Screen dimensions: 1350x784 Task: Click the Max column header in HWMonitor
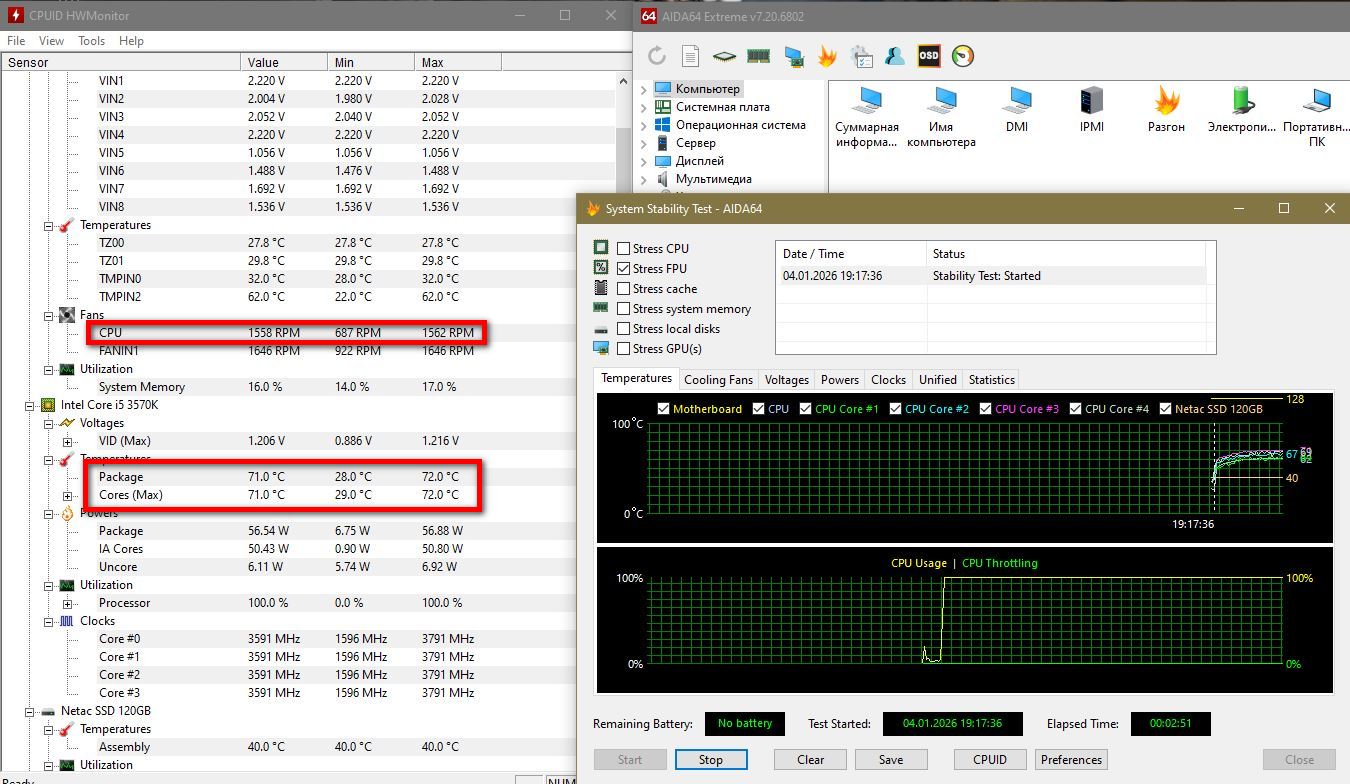(x=458, y=62)
